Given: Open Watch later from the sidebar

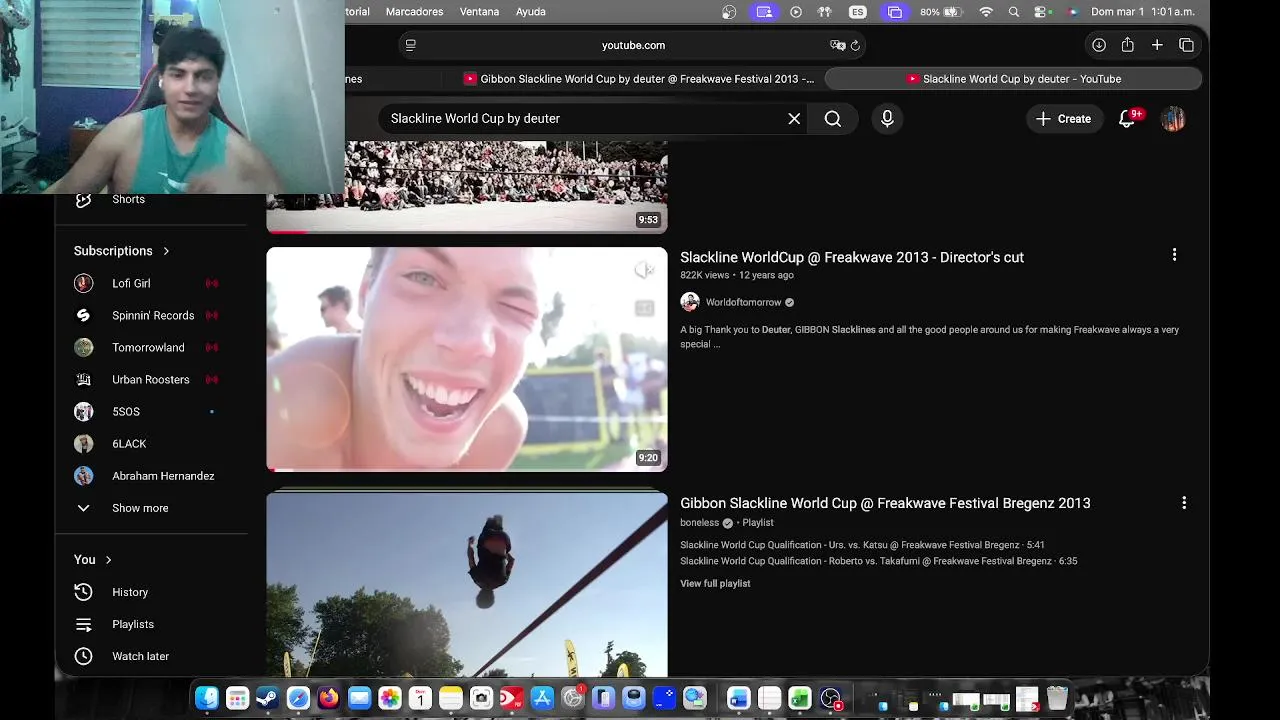Looking at the screenshot, I should pos(140,656).
